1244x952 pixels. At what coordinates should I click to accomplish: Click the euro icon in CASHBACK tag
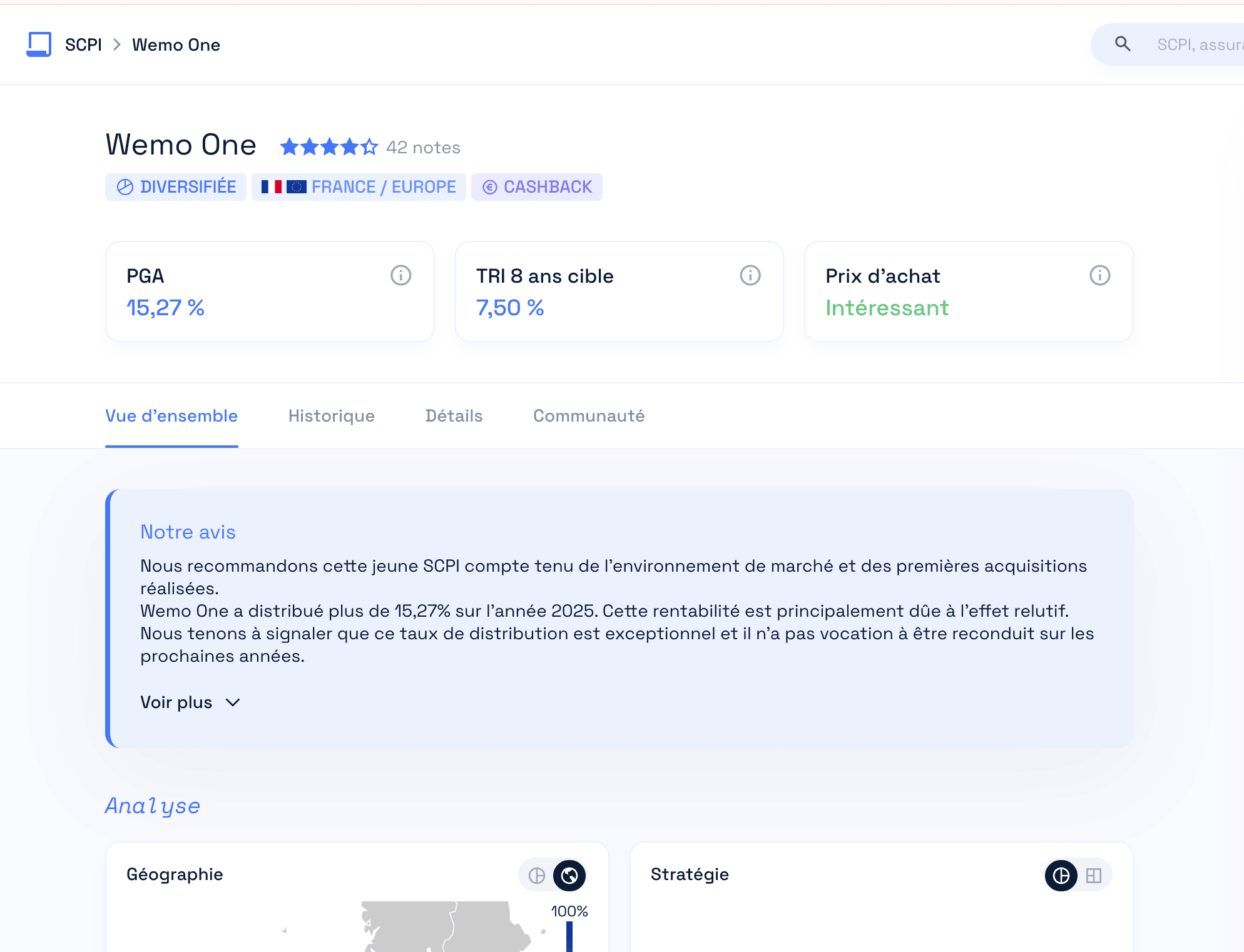click(490, 187)
